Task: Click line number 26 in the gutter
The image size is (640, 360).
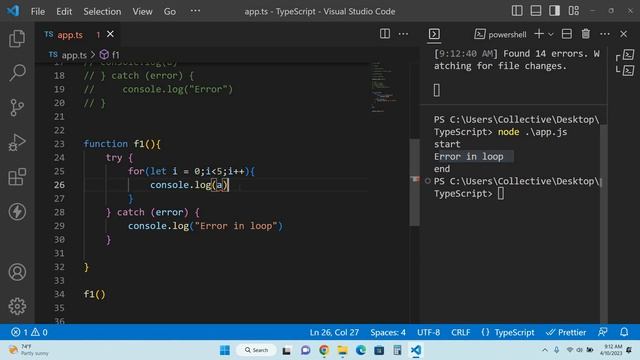Action: click(x=59, y=184)
